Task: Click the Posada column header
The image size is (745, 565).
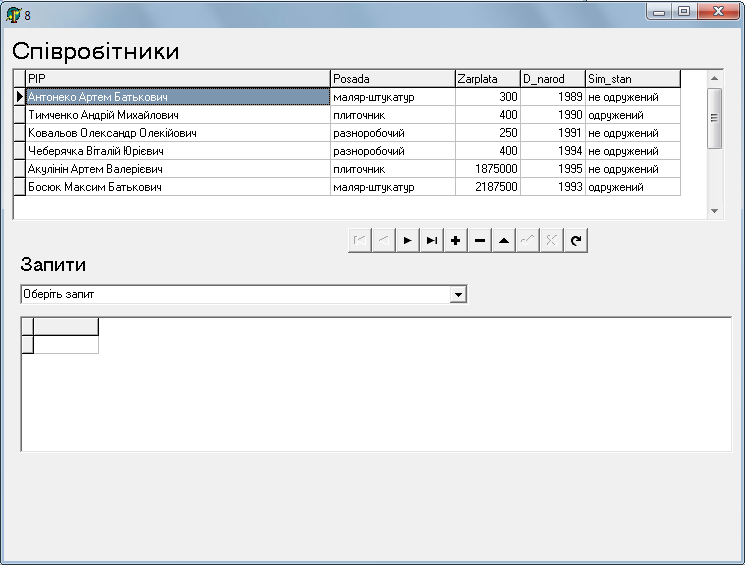Action: [393, 79]
